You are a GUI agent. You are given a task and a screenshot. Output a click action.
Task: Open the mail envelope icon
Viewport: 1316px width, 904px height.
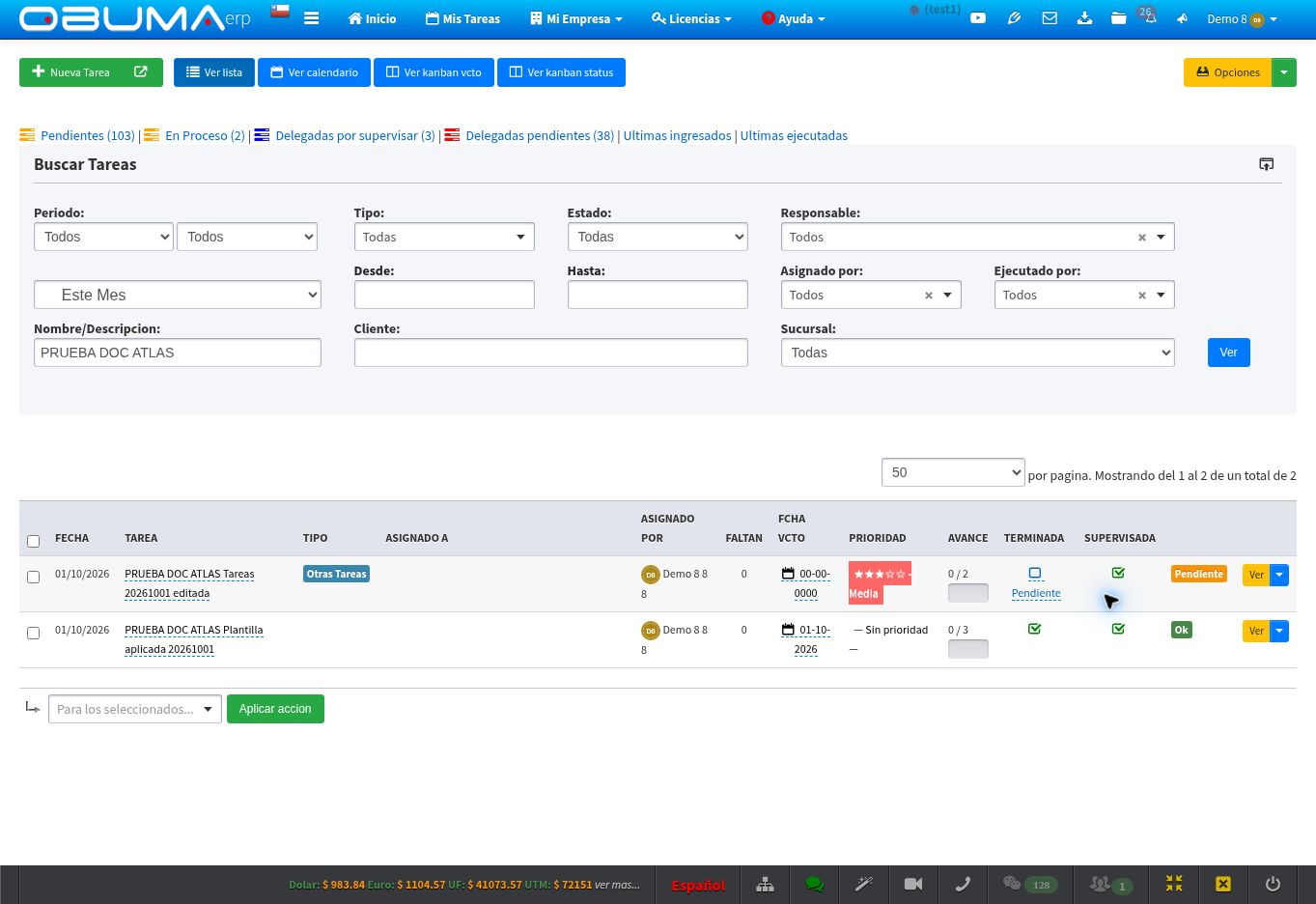1050,18
